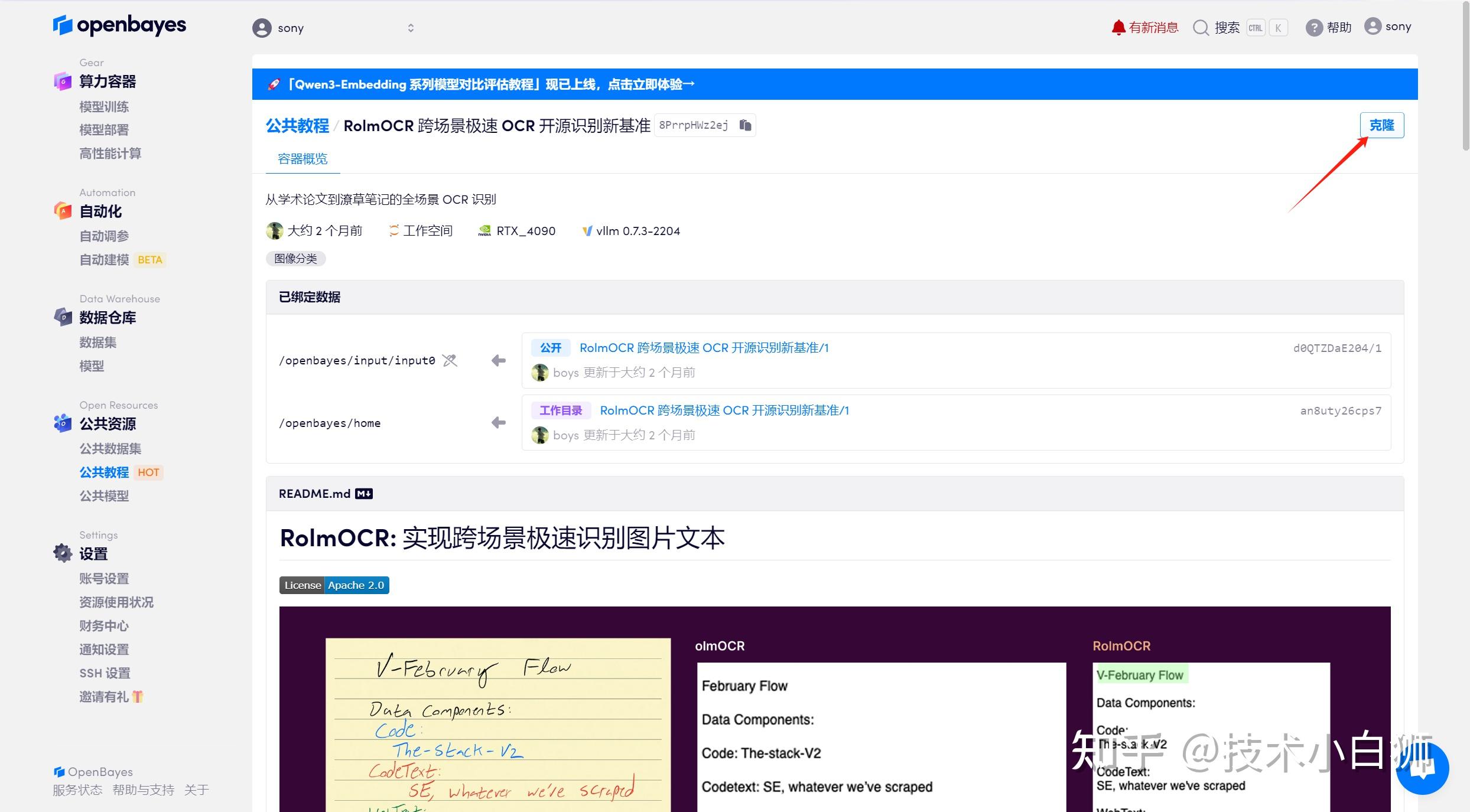The width and height of the screenshot is (1470, 812).
Task: Click the 数据仓库 data warehouse icon
Action: (x=62, y=317)
